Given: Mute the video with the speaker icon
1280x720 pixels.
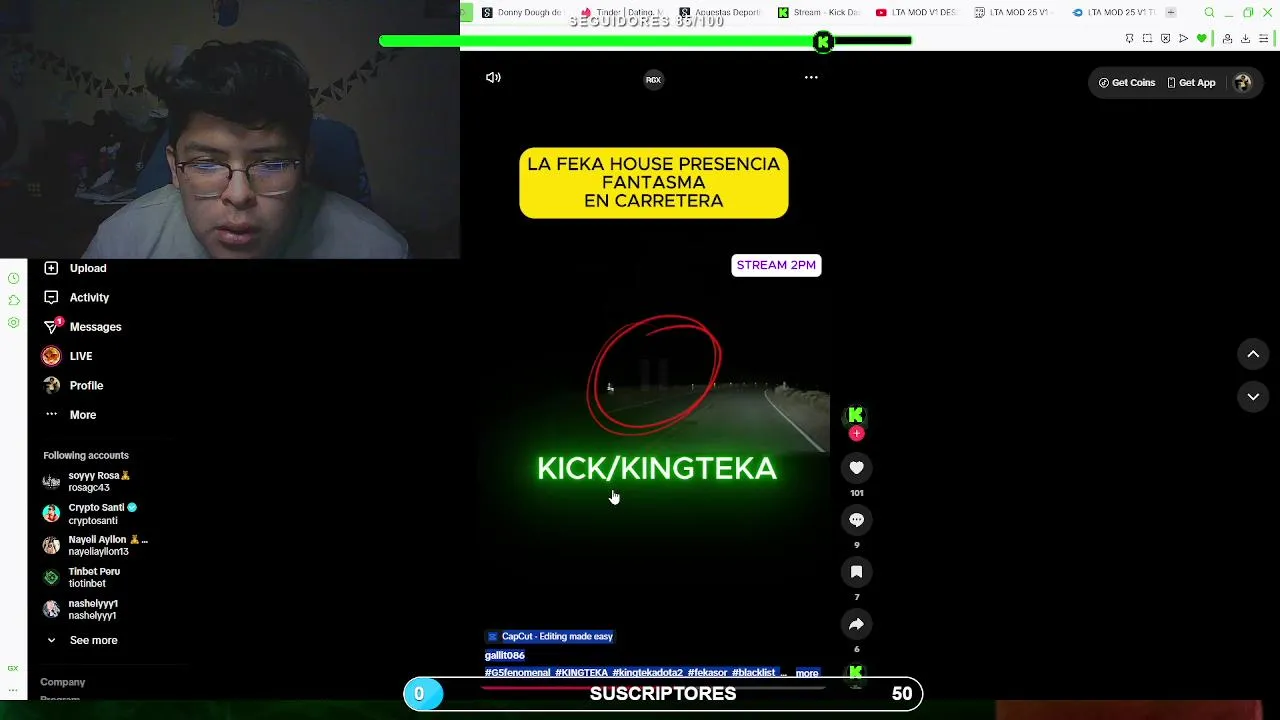Looking at the screenshot, I should [x=493, y=78].
